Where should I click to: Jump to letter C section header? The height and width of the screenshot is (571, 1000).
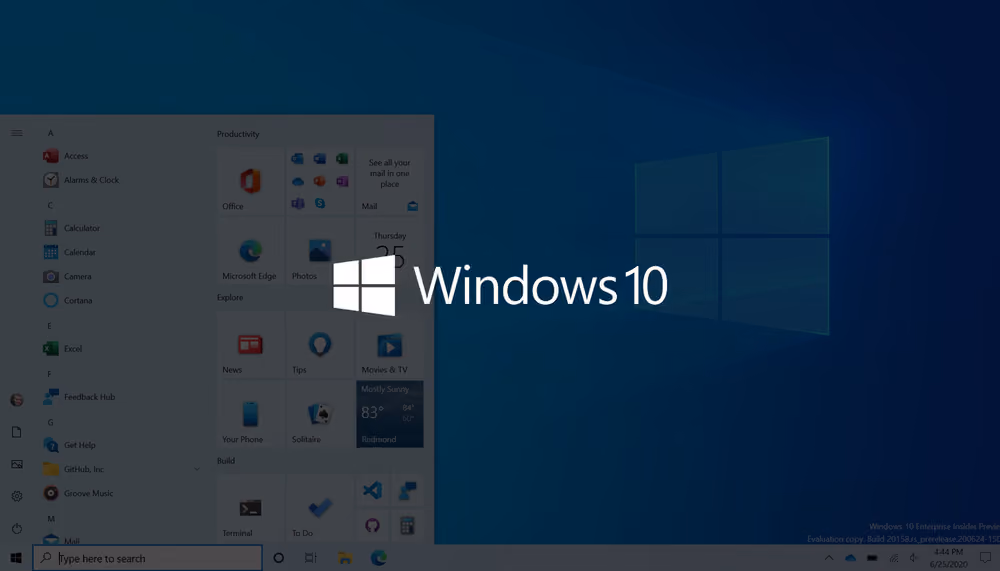pos(50,205)
